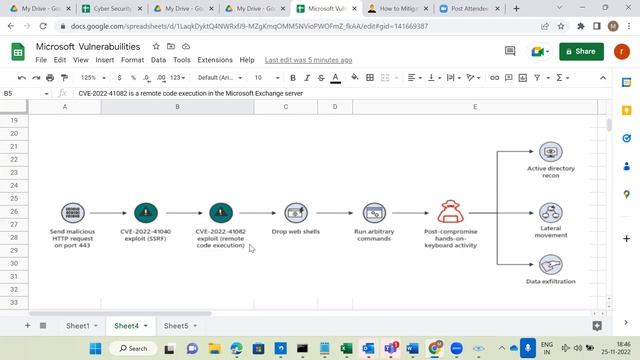Open the more number formats 123 dropdown
This screenshot has width=640, height=360.
pos(178,78)
